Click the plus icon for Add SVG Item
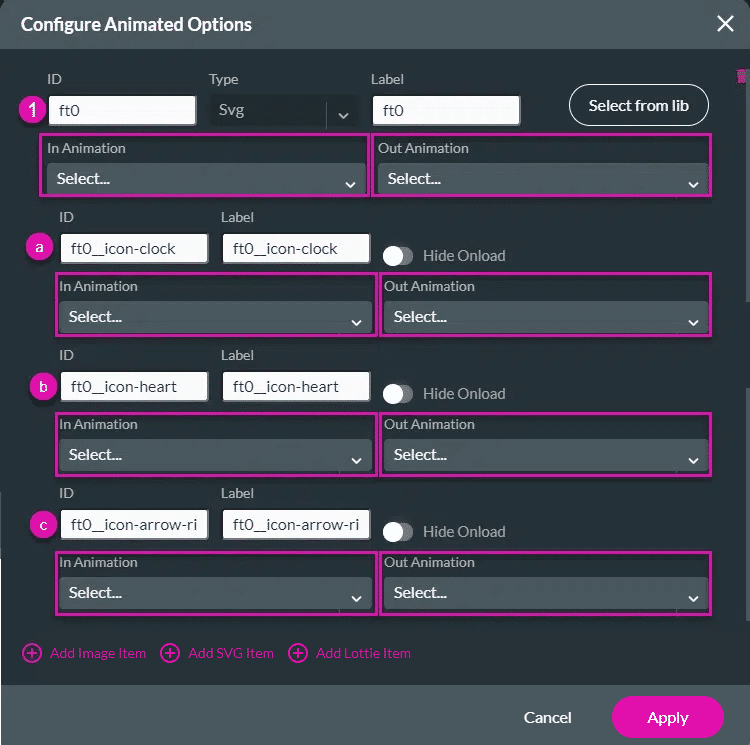This screenshot has width=750, height=745. pos(170,653)
